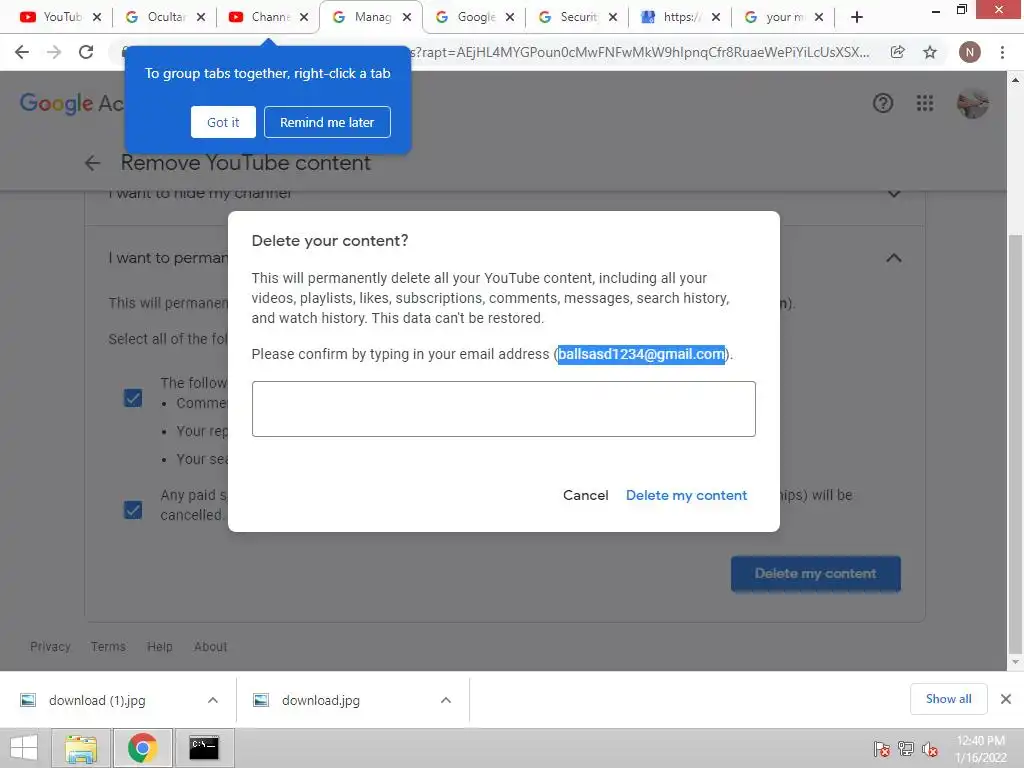Open the download.jpg file

pyautogui.click(x=320, y=700)
